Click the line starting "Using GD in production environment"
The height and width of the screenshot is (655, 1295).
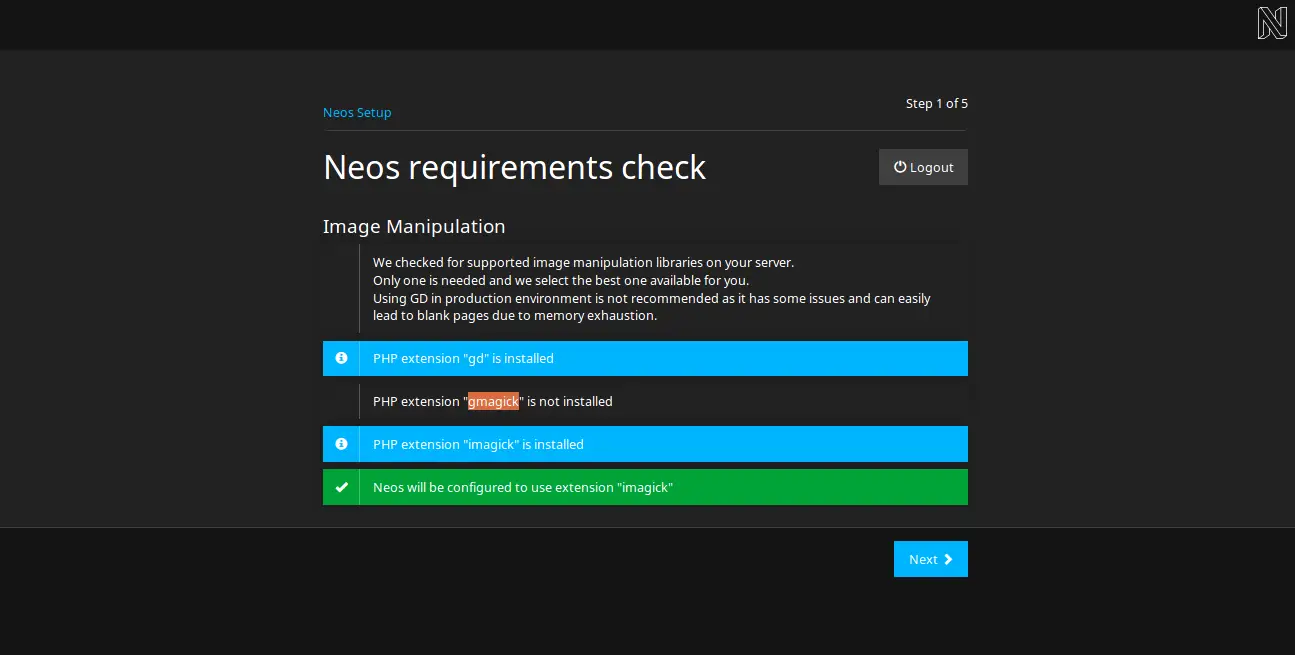652,298
